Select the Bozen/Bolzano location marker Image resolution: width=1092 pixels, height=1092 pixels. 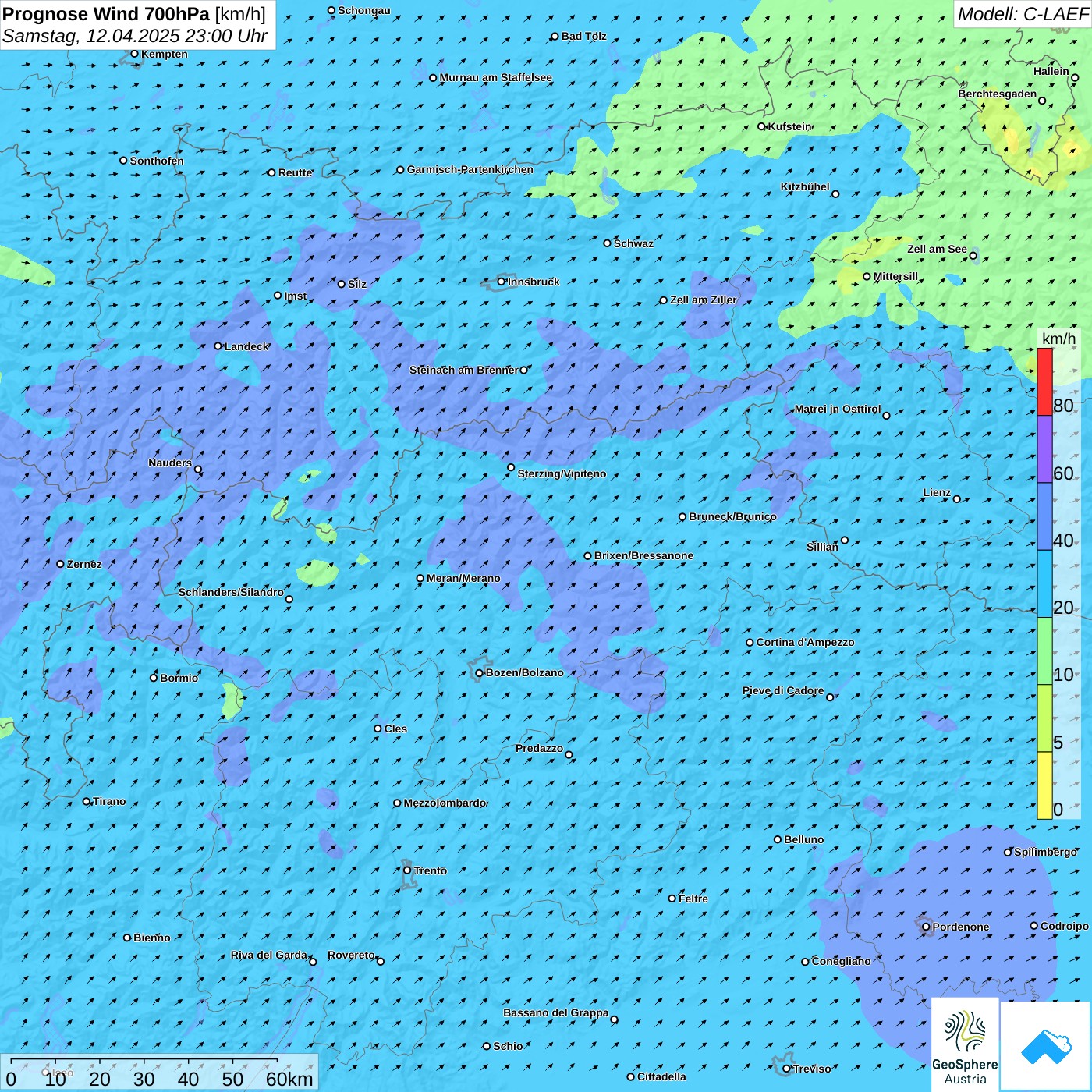click(x=479, y=673)
